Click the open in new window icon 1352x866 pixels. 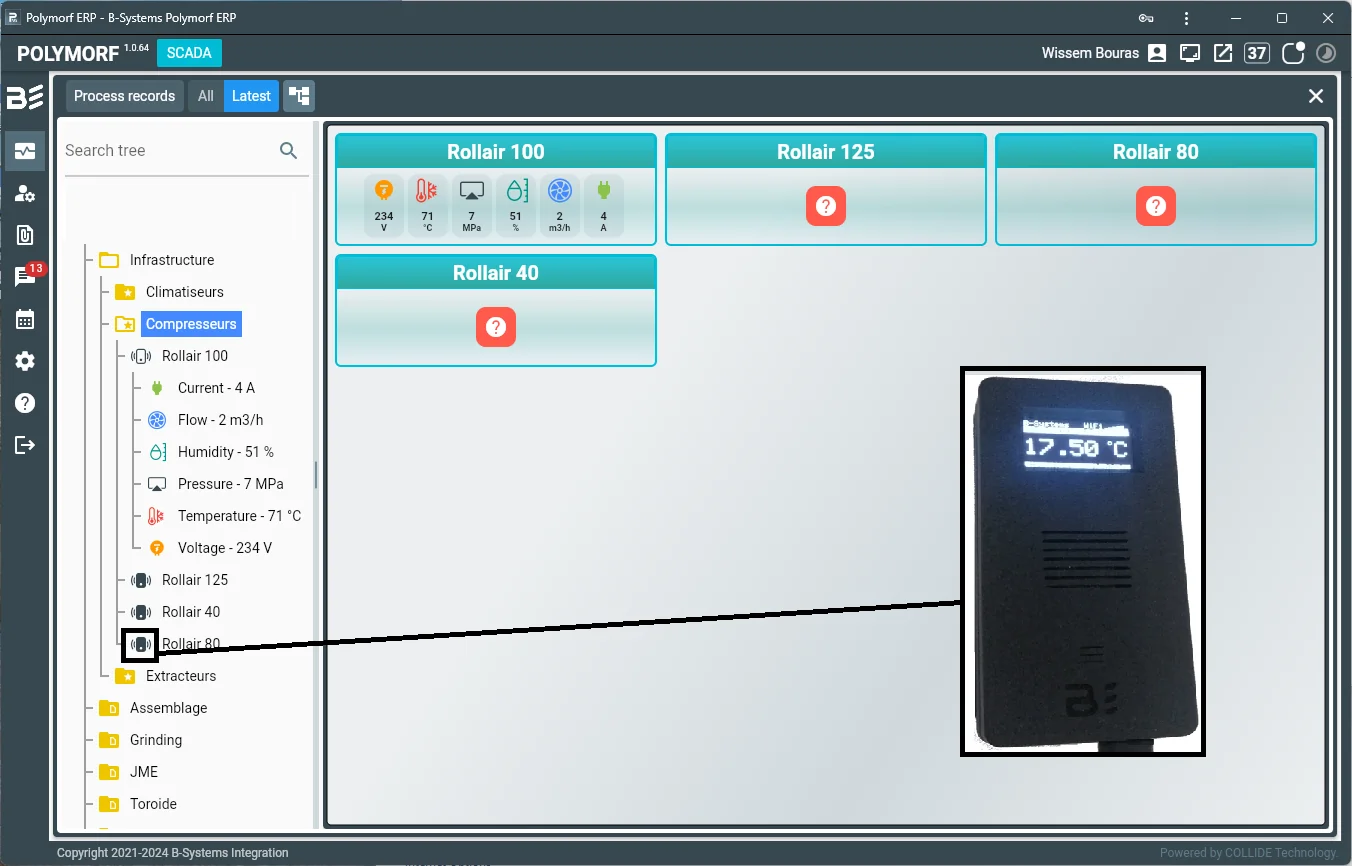tap(1223, 53)
